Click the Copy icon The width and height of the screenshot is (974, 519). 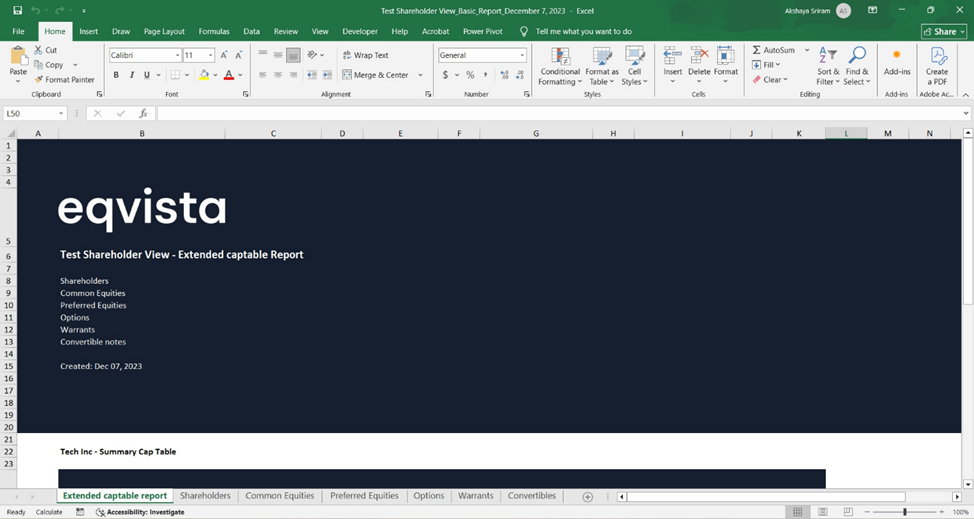click(x=39, y=65)
